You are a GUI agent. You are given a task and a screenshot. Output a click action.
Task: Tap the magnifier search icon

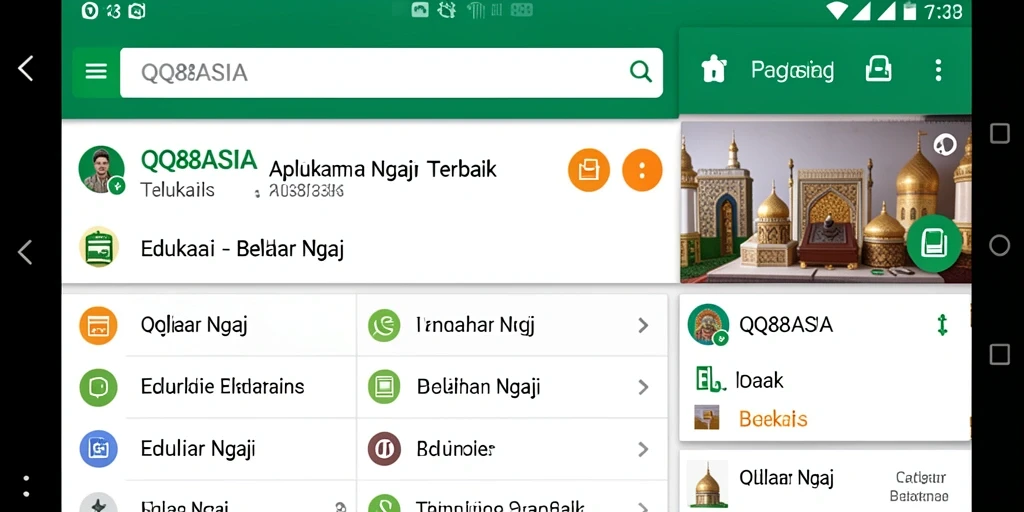(641, 71)
